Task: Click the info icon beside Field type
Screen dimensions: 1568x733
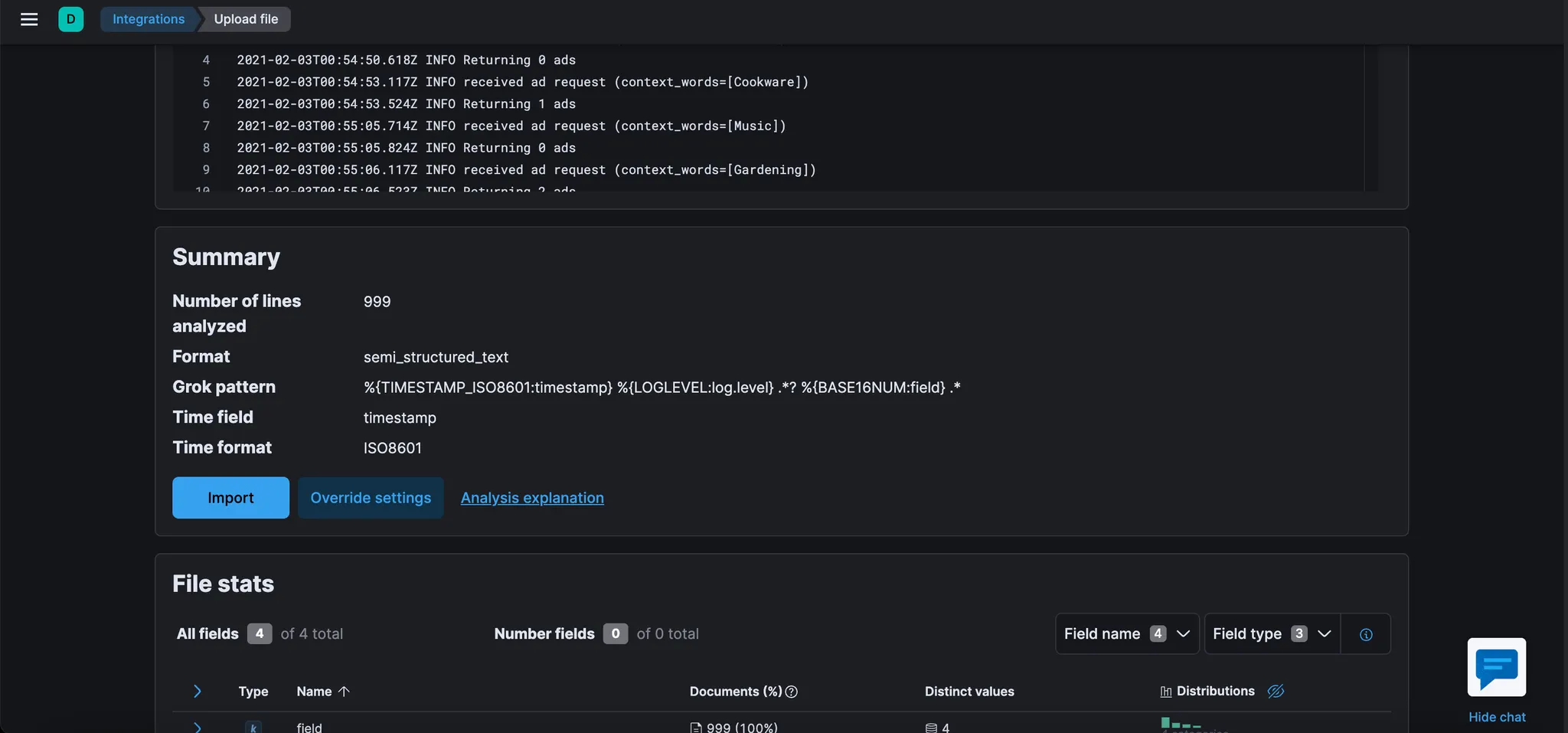Action: [x=1366, y=634]
